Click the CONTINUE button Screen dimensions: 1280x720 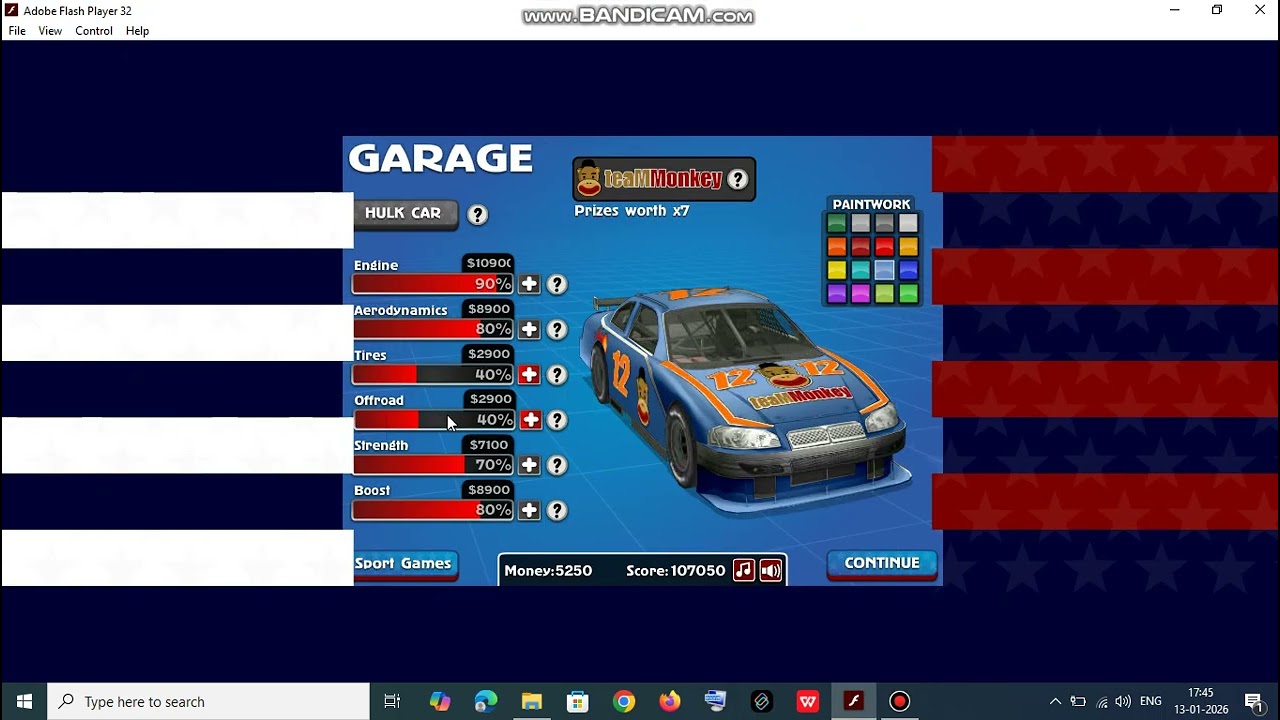tap(882, 564)
